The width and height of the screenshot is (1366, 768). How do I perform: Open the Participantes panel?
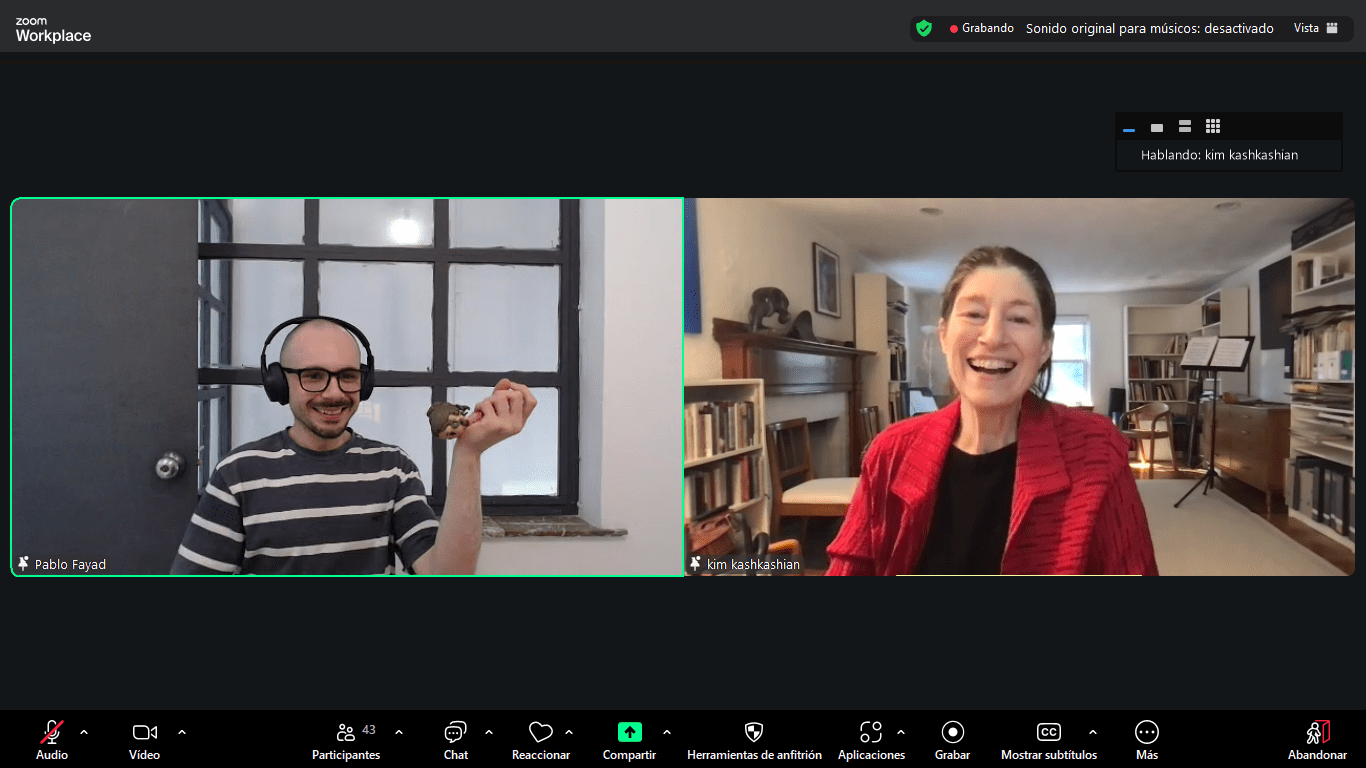coord(346,733)
